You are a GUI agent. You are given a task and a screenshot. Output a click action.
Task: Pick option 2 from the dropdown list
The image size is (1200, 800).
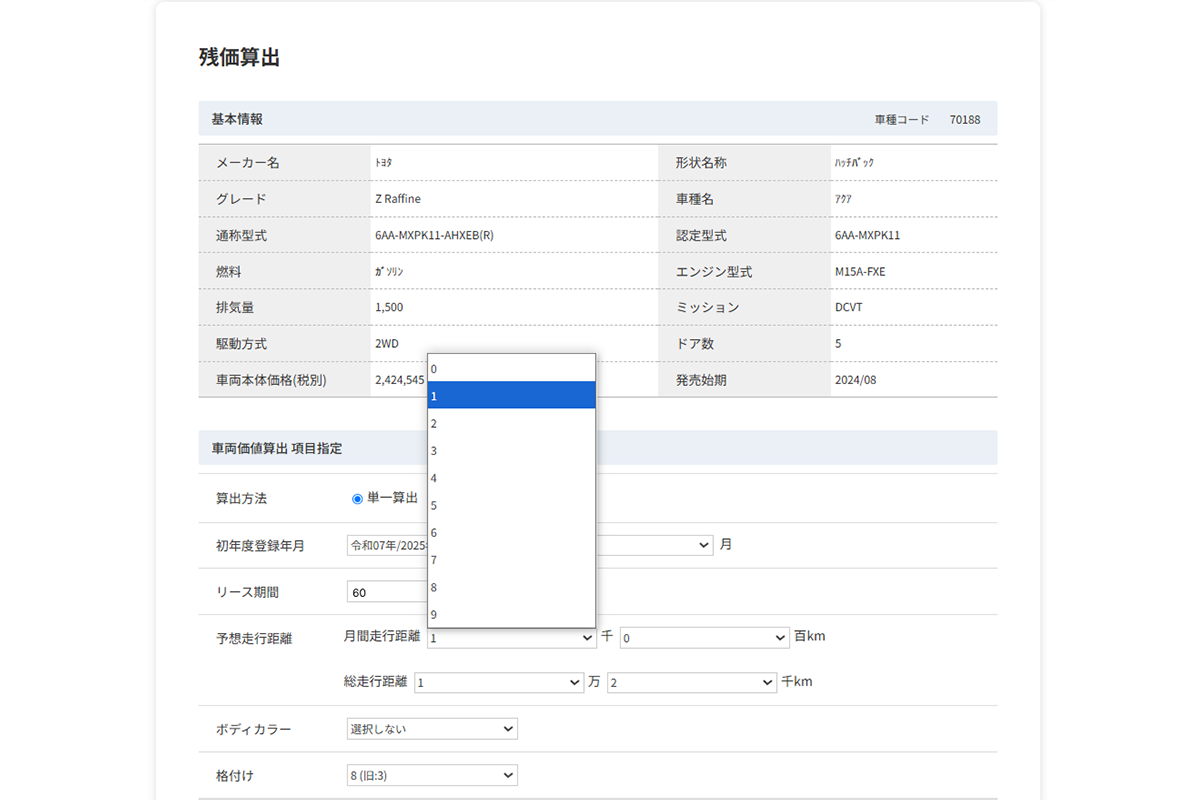(x=511, y=423)
